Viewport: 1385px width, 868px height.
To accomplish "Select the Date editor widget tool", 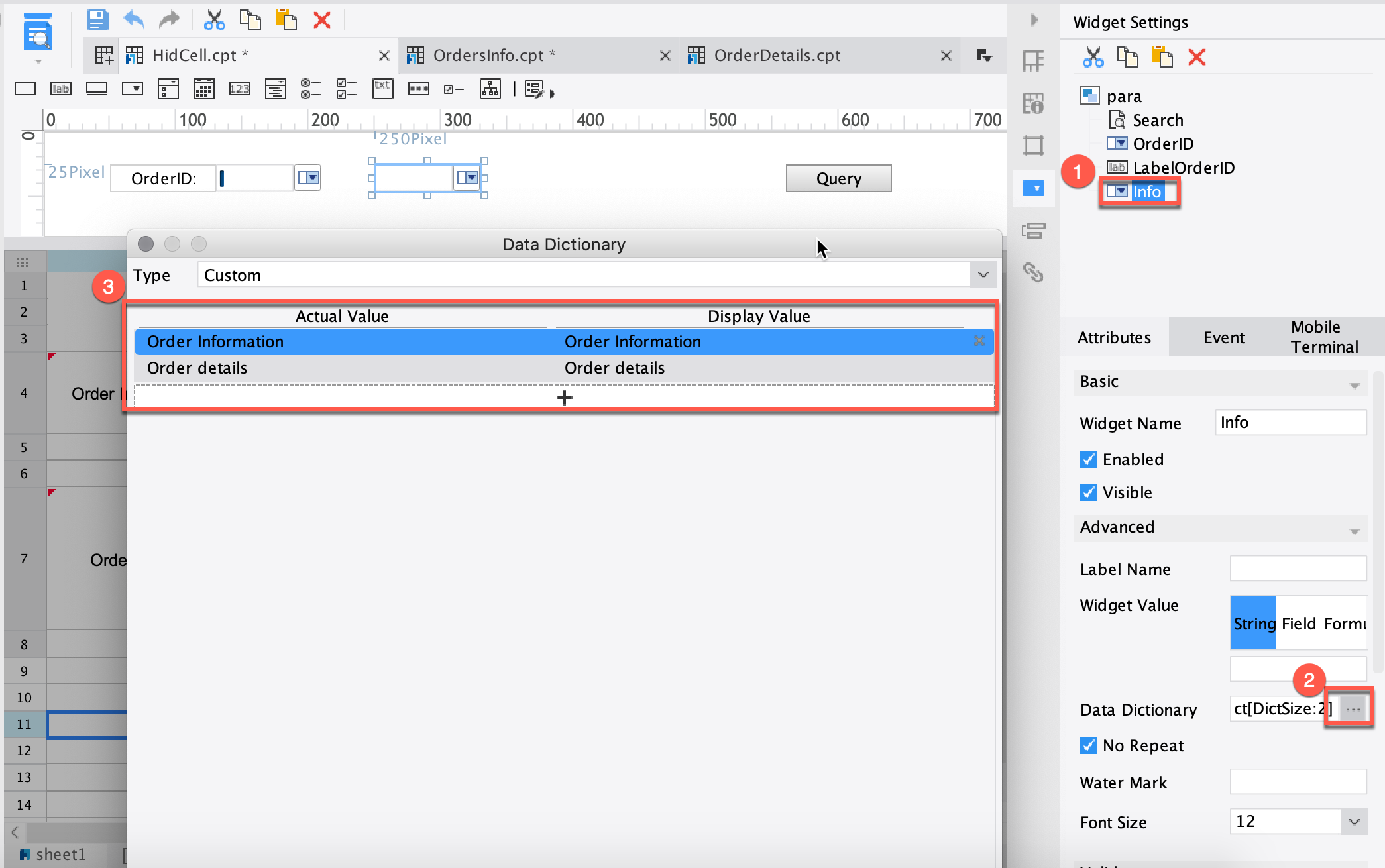I will coord(203,88).
